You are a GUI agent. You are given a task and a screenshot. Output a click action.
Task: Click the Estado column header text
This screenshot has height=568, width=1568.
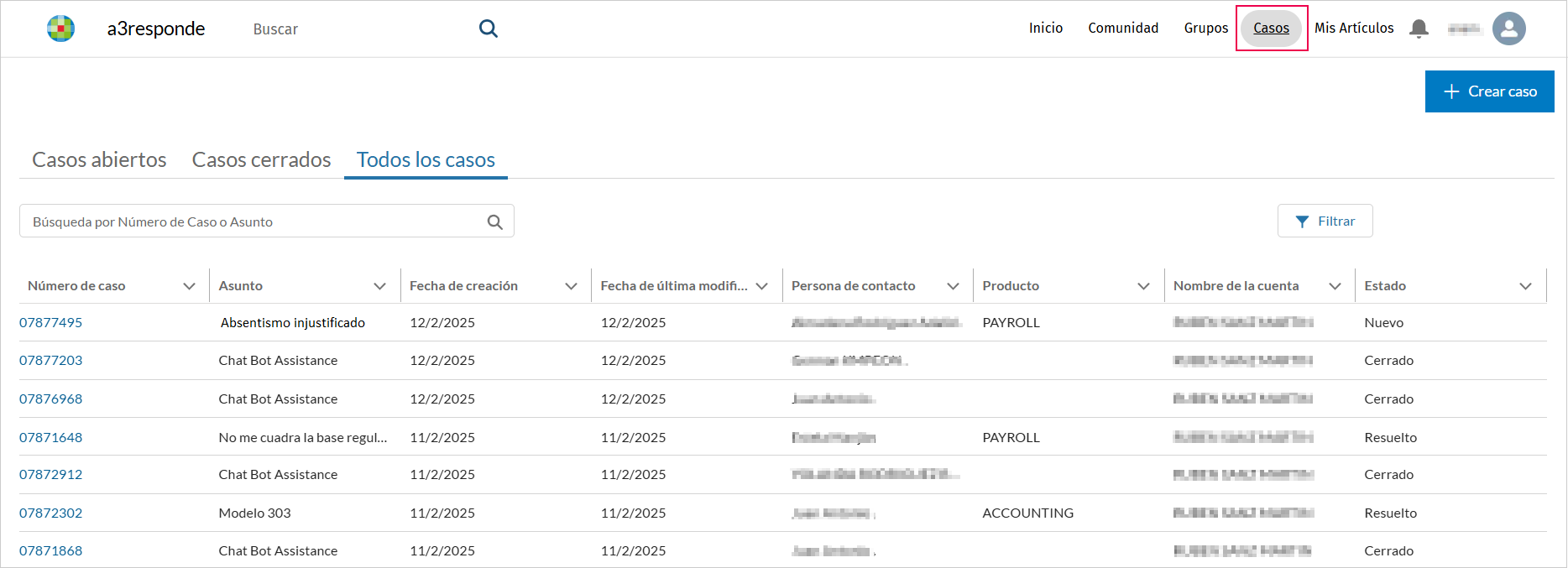pos(1385,286)
